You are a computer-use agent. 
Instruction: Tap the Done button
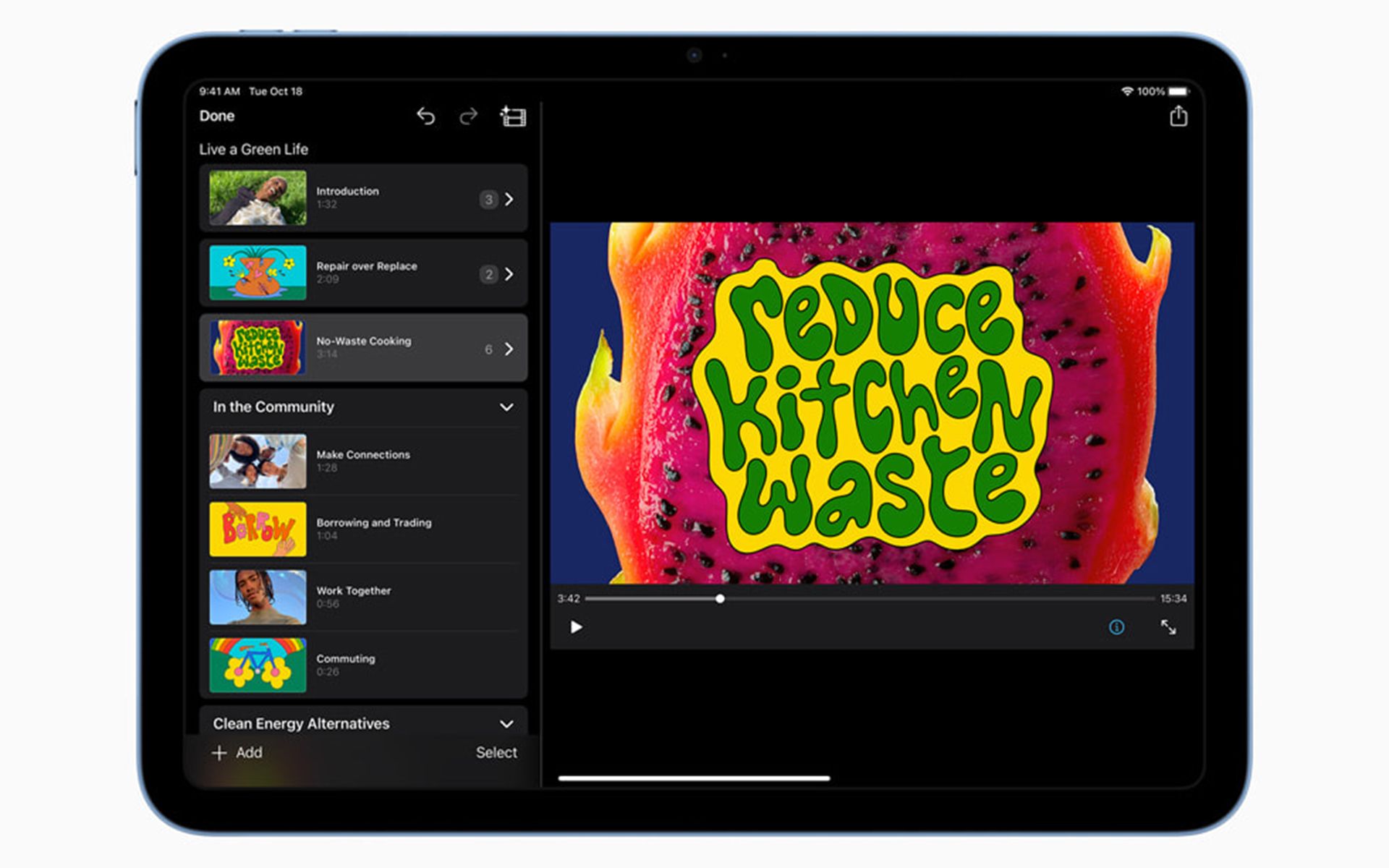pyautogui.click(x=217, y=116)
